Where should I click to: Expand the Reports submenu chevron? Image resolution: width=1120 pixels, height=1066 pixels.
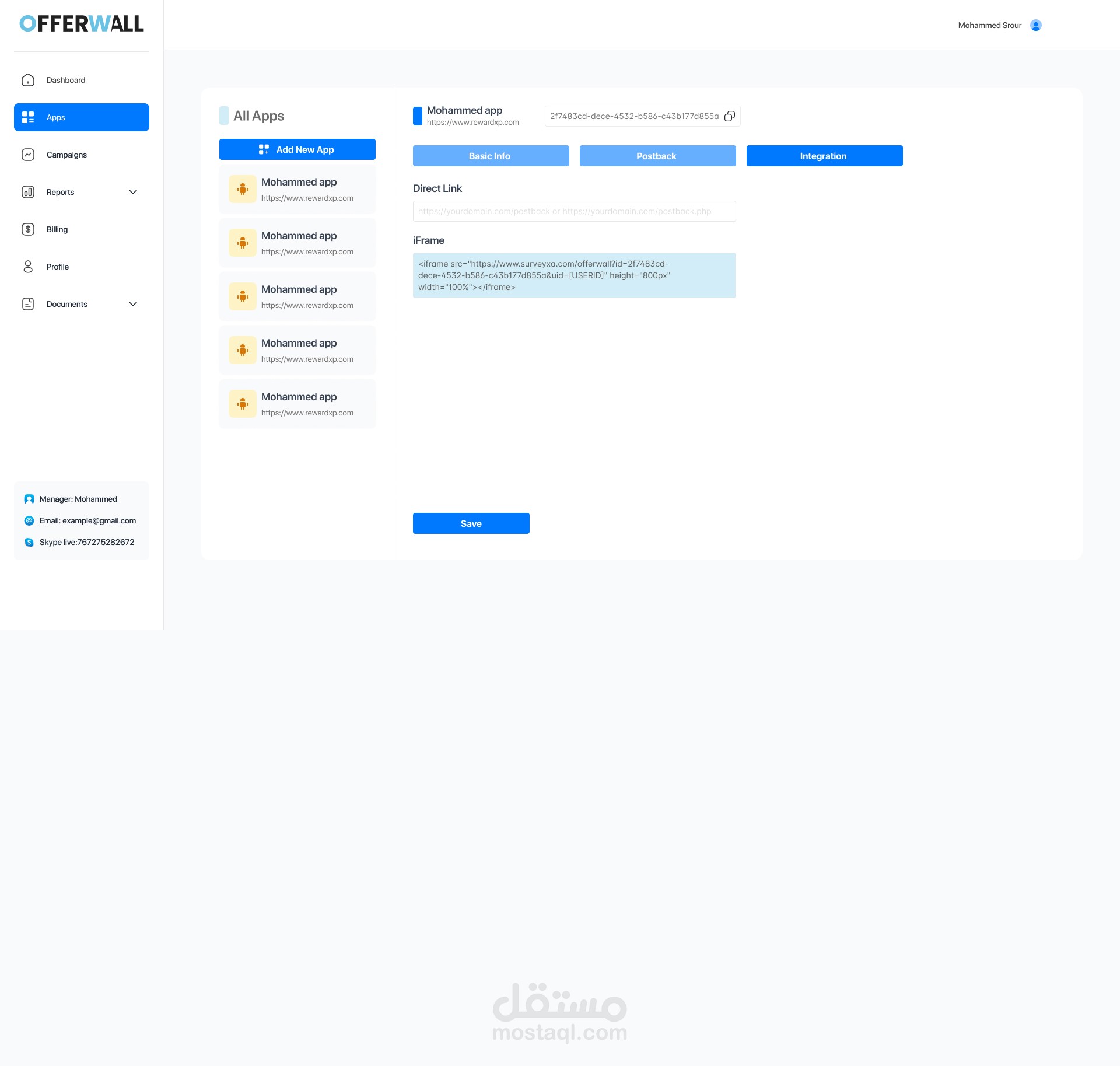(x=133, y=192)
